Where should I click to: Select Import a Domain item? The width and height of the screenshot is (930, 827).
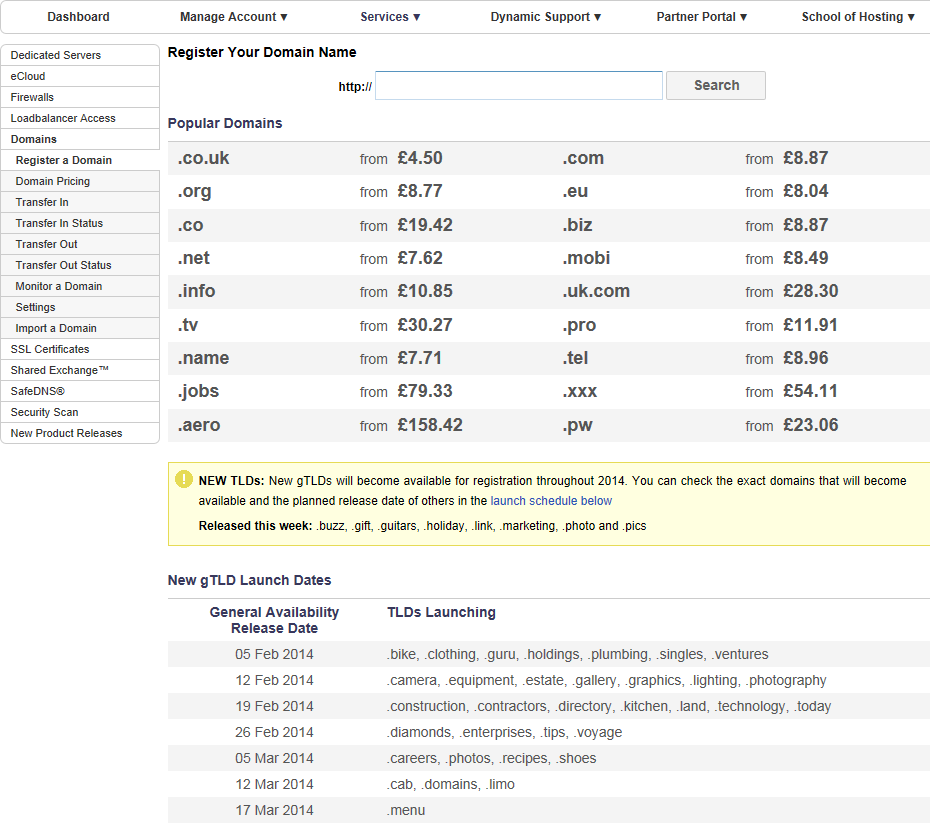click(80, 328)
